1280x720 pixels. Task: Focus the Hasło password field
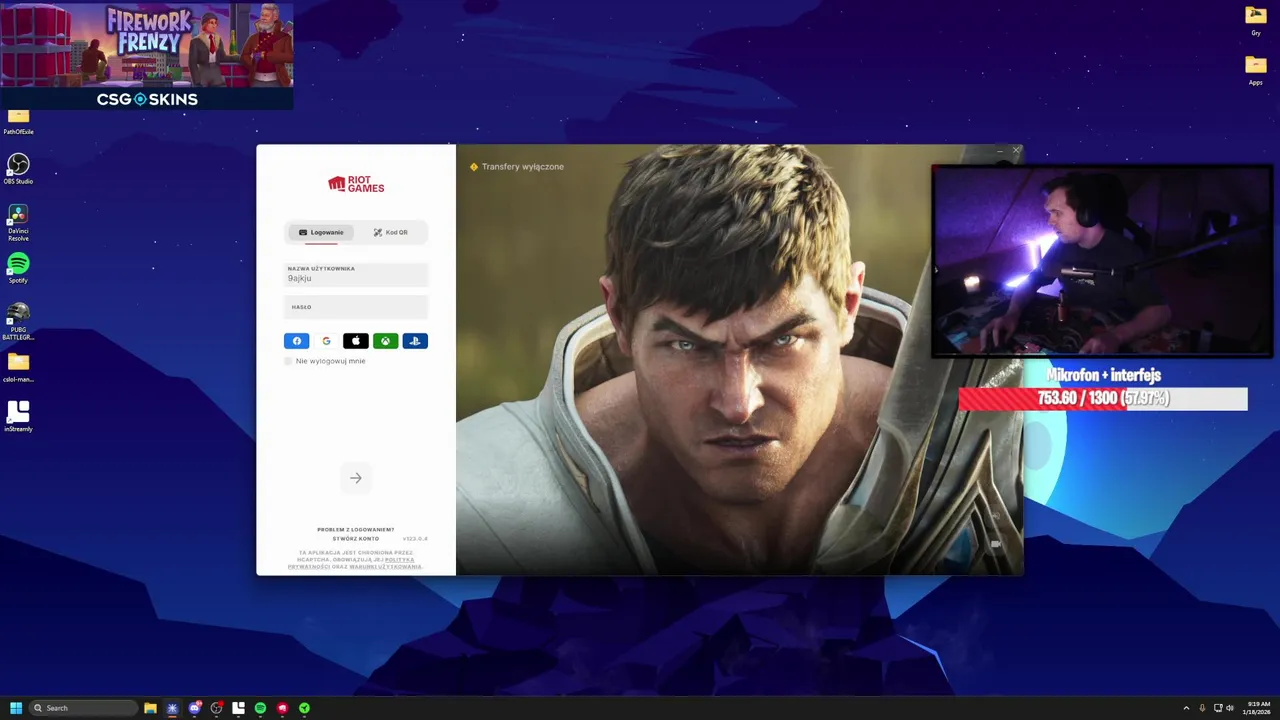pos(356,308)
